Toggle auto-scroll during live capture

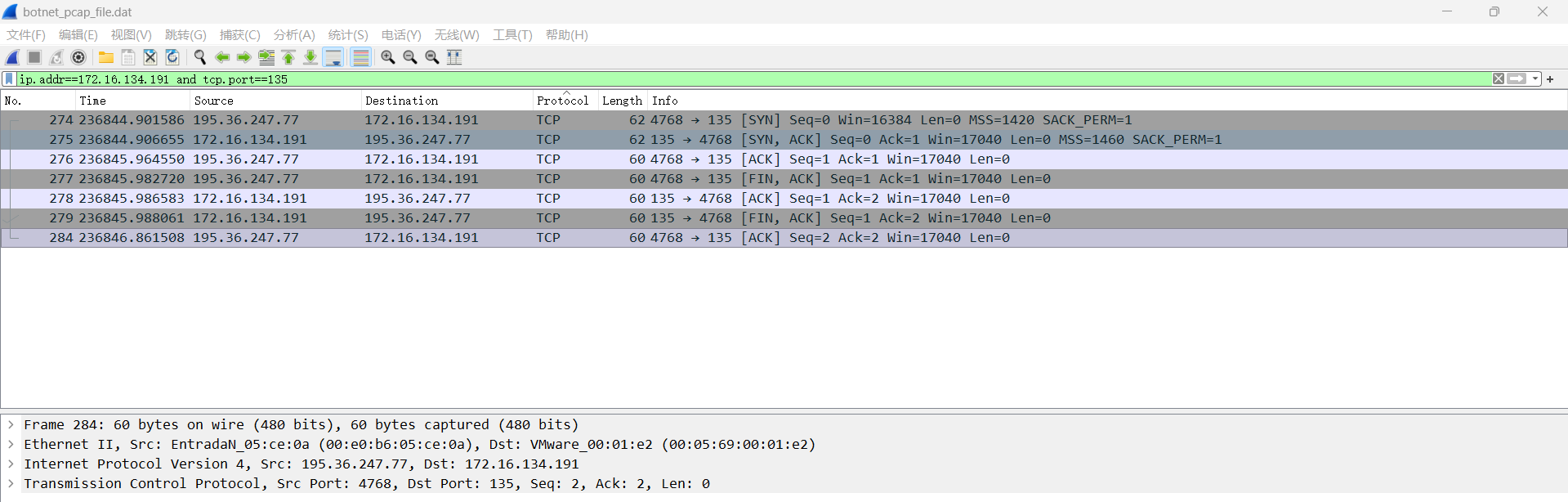click(333, 57)
